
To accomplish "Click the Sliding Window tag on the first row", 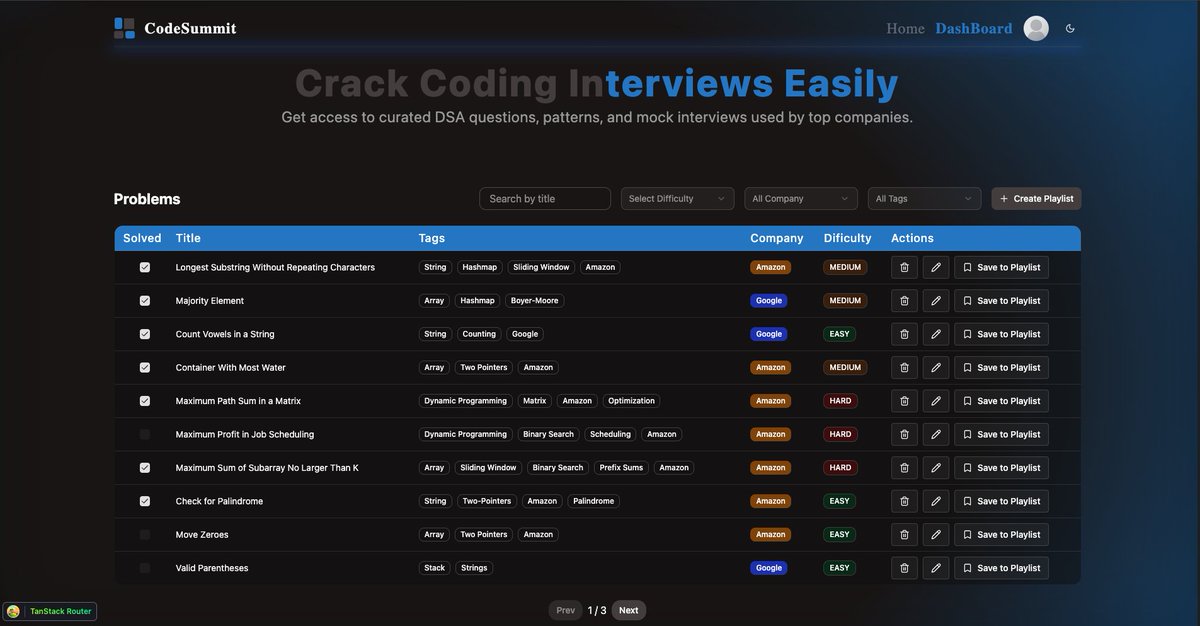I will [x=541, y=267].
